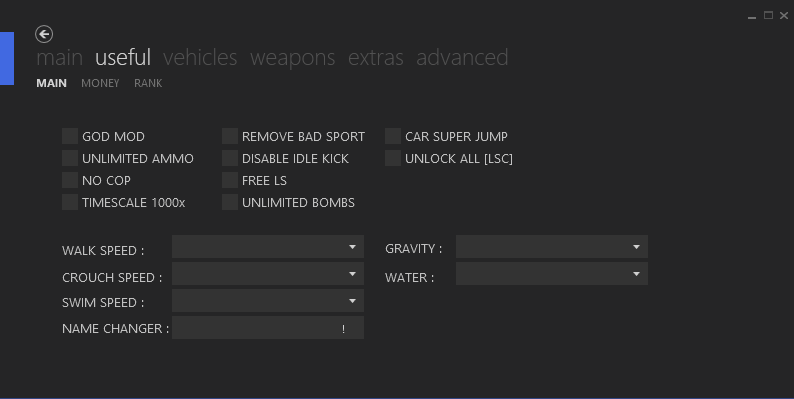The width and height of the screenshot is (794, 399).
Task: Toggle UNLOCK ALL [LSC] checkbox
Action: (393, 158)
